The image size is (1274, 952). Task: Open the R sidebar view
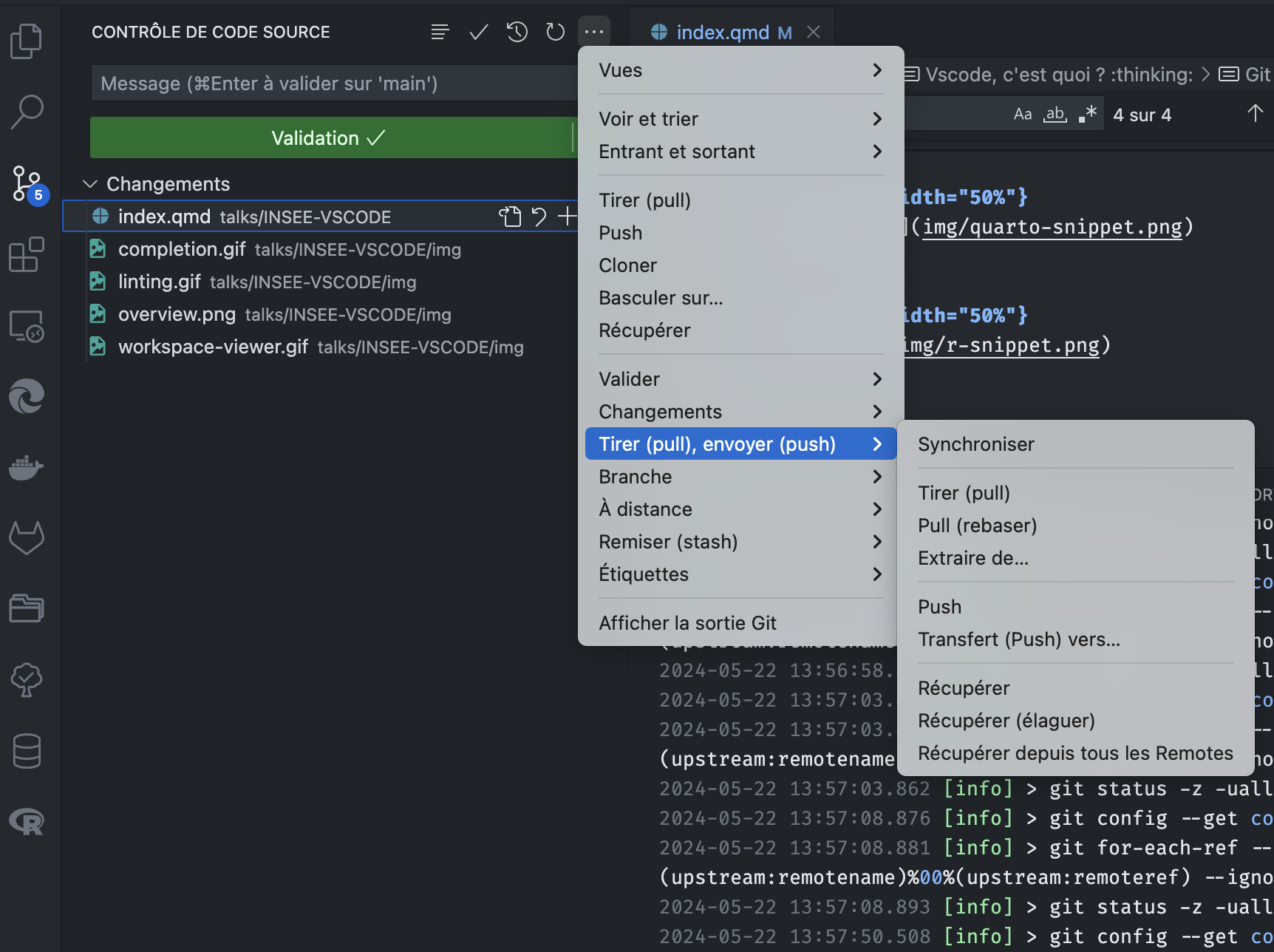27,820
